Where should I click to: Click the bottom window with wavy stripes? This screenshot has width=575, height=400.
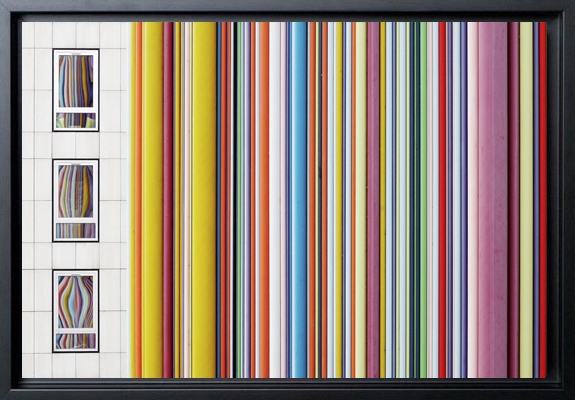[76, 311]
